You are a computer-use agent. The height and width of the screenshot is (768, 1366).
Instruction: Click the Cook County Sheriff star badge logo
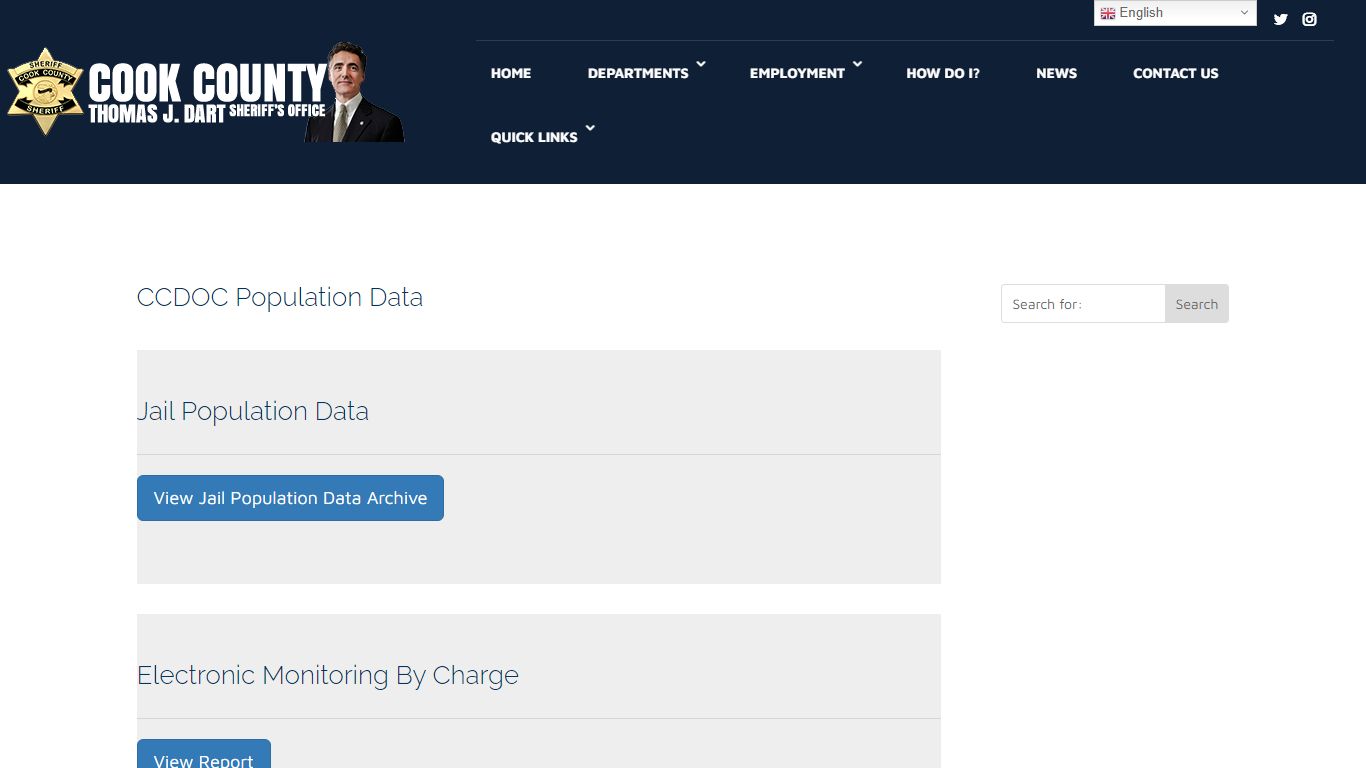[x=45, y=91]
